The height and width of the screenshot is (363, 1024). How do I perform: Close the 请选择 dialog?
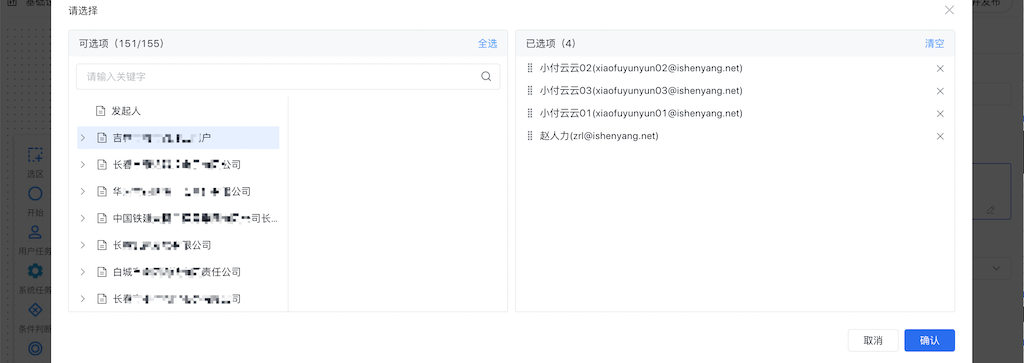coord(949,10)
